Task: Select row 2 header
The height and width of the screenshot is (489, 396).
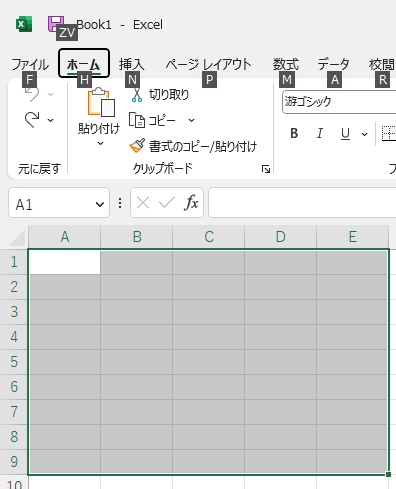Action: pyautogui.click(x=14, y=287)
